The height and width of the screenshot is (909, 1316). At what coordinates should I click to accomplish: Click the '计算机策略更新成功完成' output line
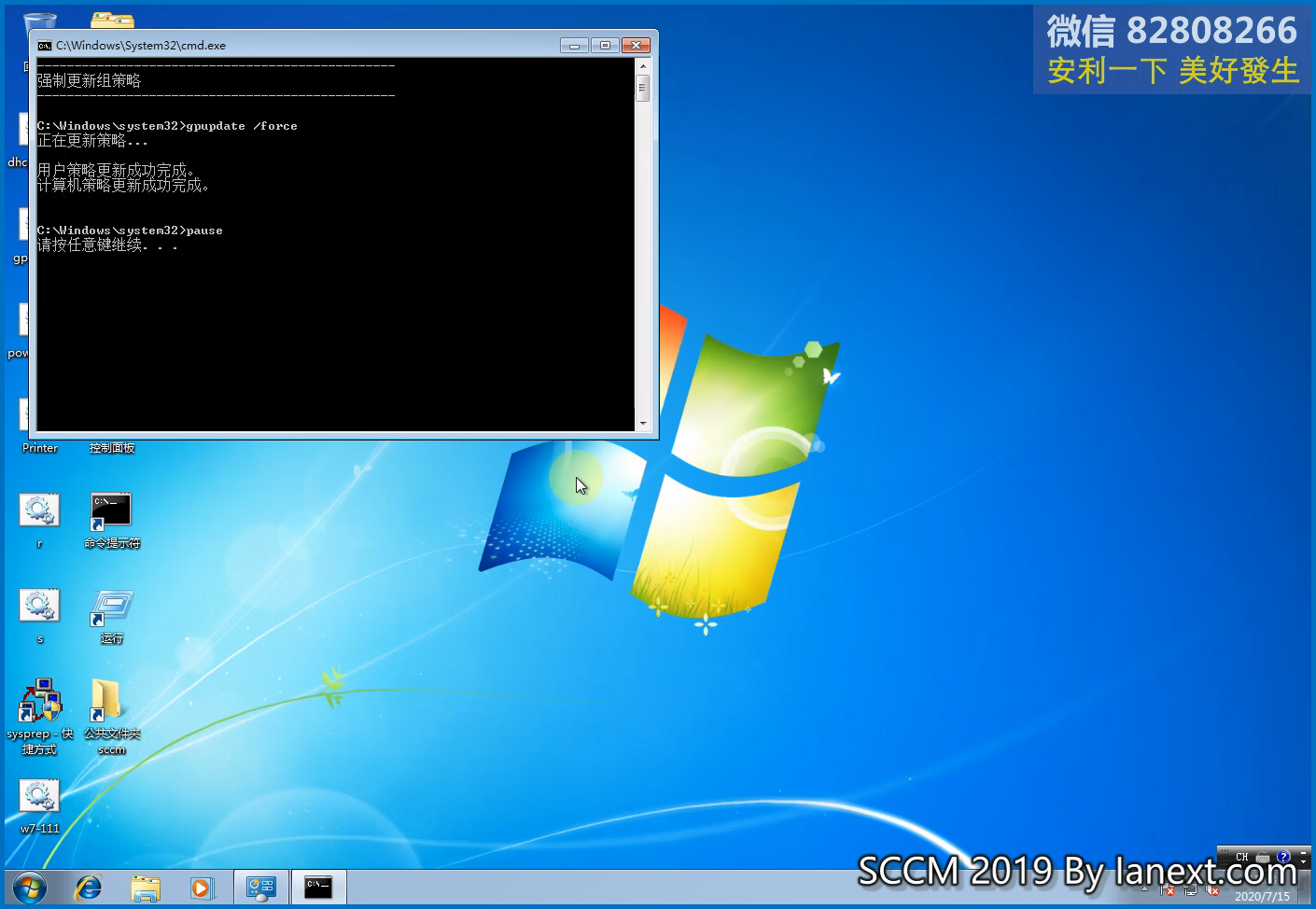point(123,186)
